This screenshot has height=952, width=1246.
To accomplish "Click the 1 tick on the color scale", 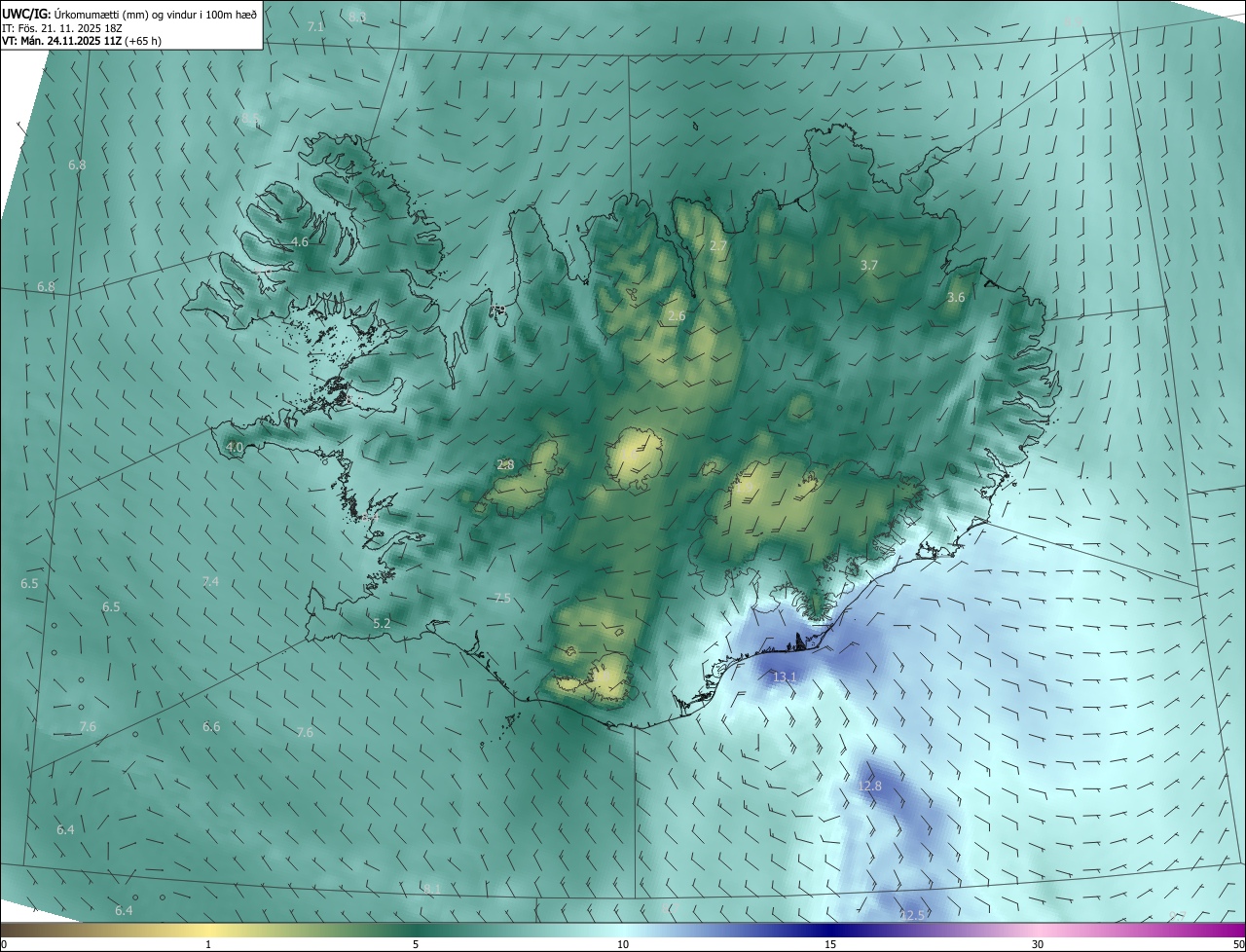I will tap(208, 944).
